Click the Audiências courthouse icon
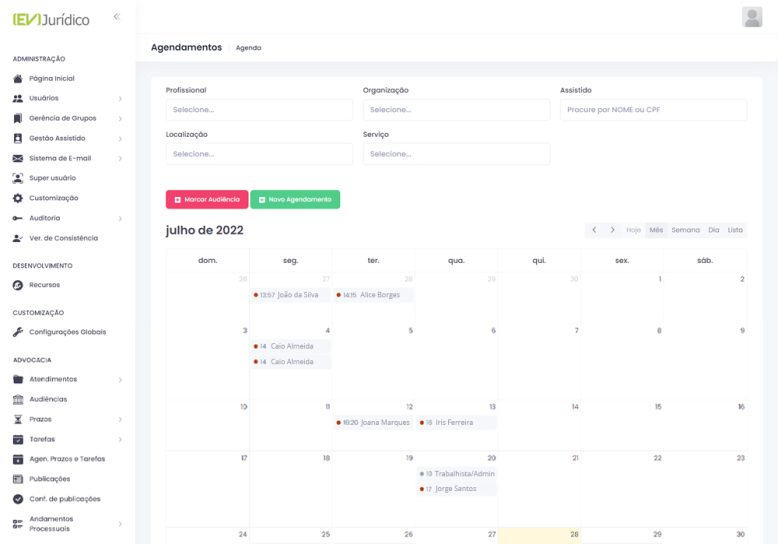 tap(18, 399)
